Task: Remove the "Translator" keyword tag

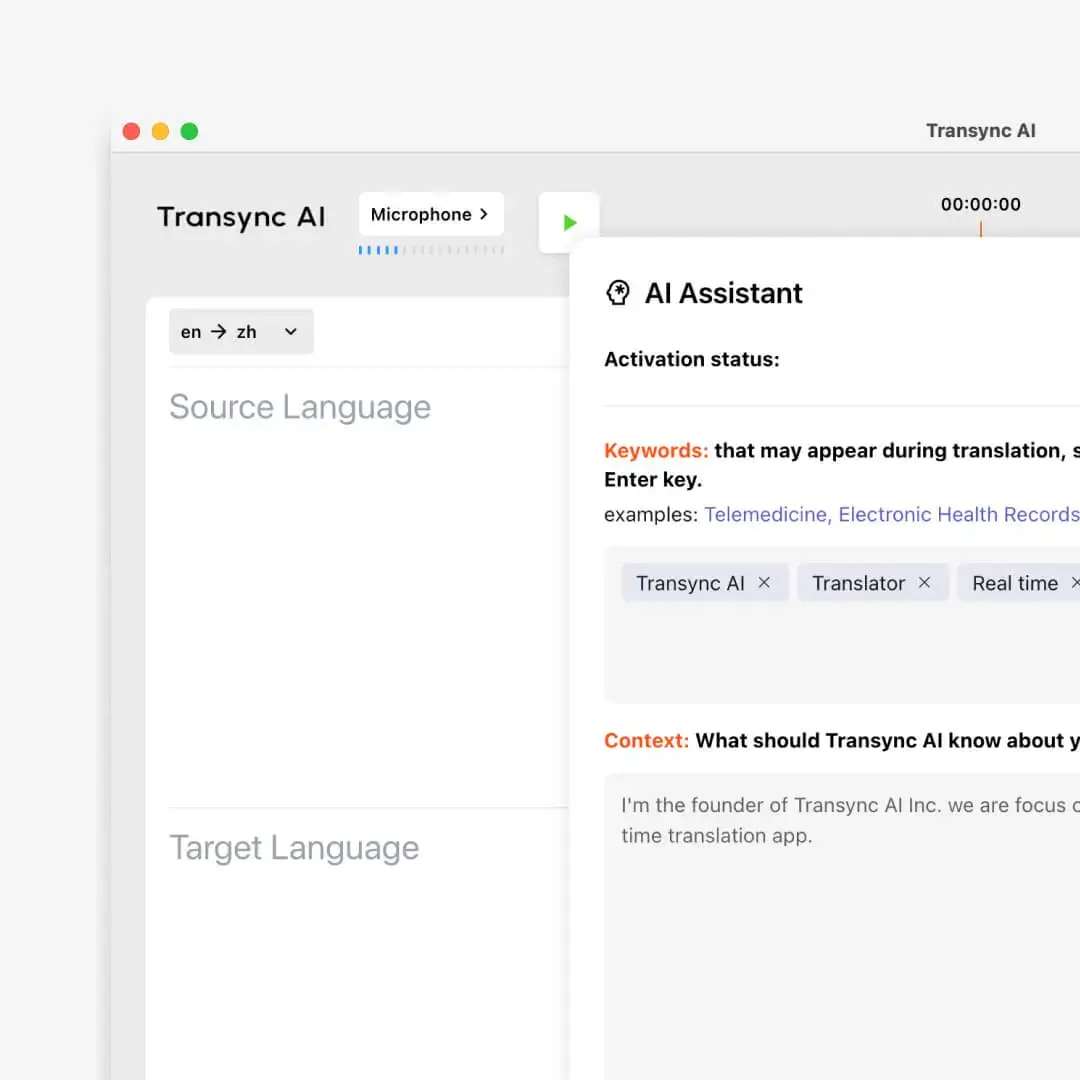Action: click(925, 581)
